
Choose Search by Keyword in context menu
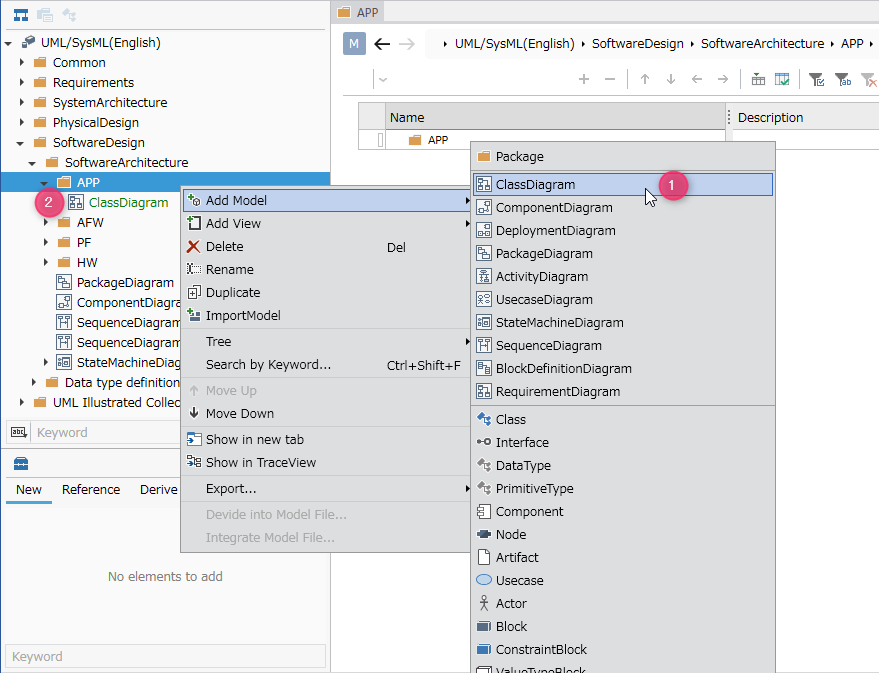click(x=327, y=364)
